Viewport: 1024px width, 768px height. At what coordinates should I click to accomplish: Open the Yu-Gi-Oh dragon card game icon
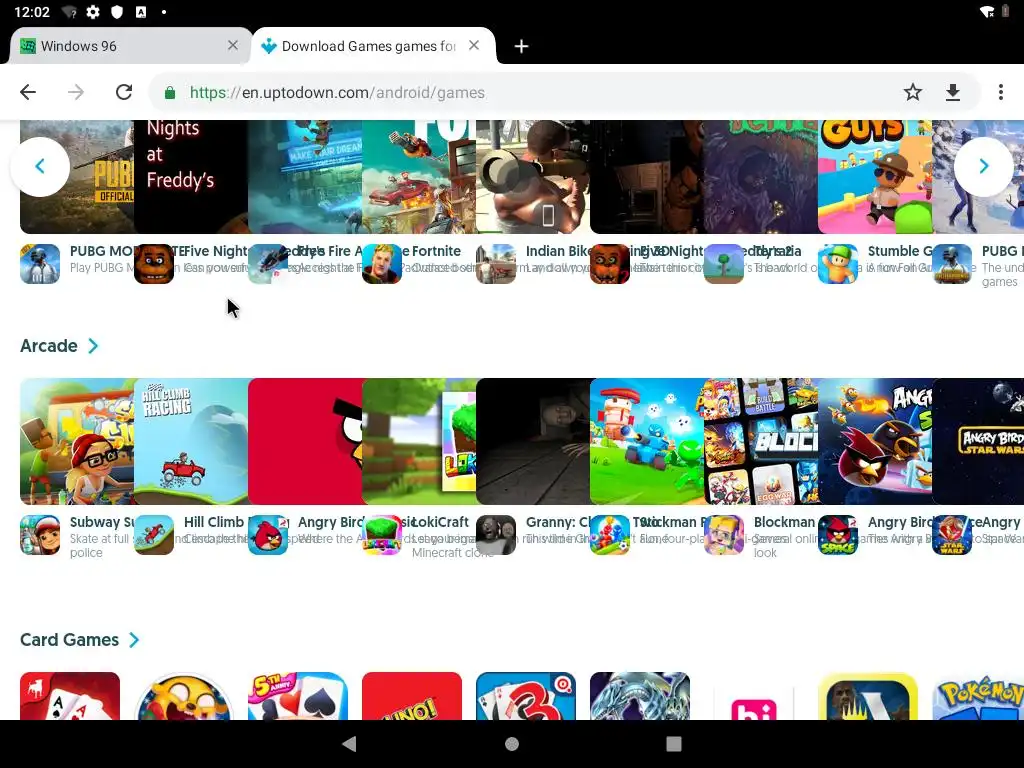click(639, 696)
